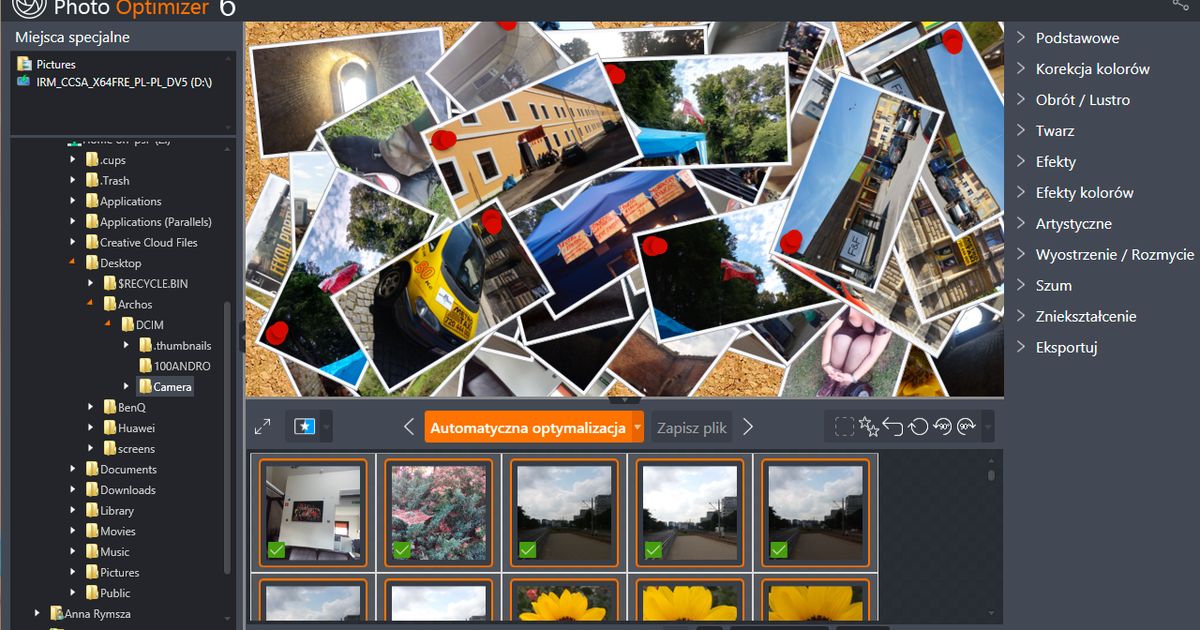This screenshot has height=630, width=1200.
Task: Rotate the photo 90 degrees left
Action: pos(943,426)
